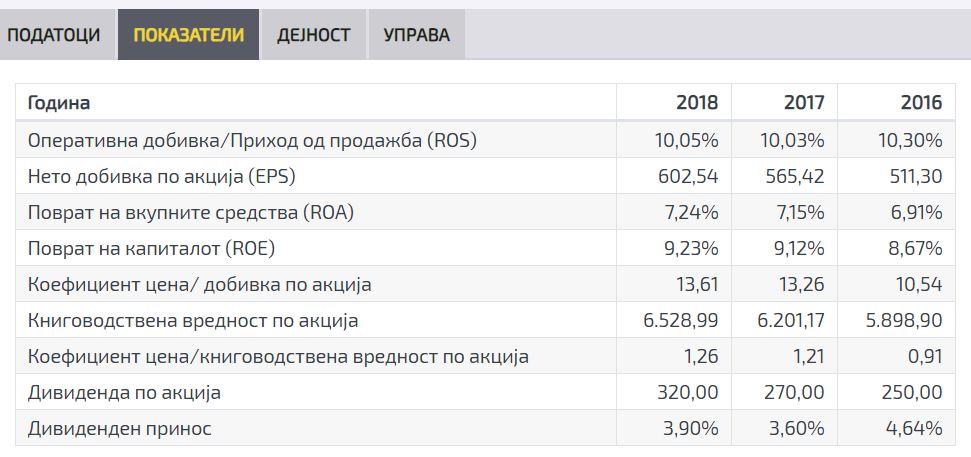Open the УПРАВА tab

(x=416, y=35)
